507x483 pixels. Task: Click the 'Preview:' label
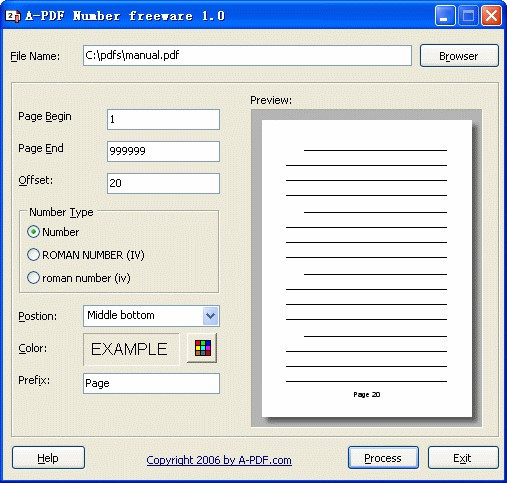click(x=271, y=100)
